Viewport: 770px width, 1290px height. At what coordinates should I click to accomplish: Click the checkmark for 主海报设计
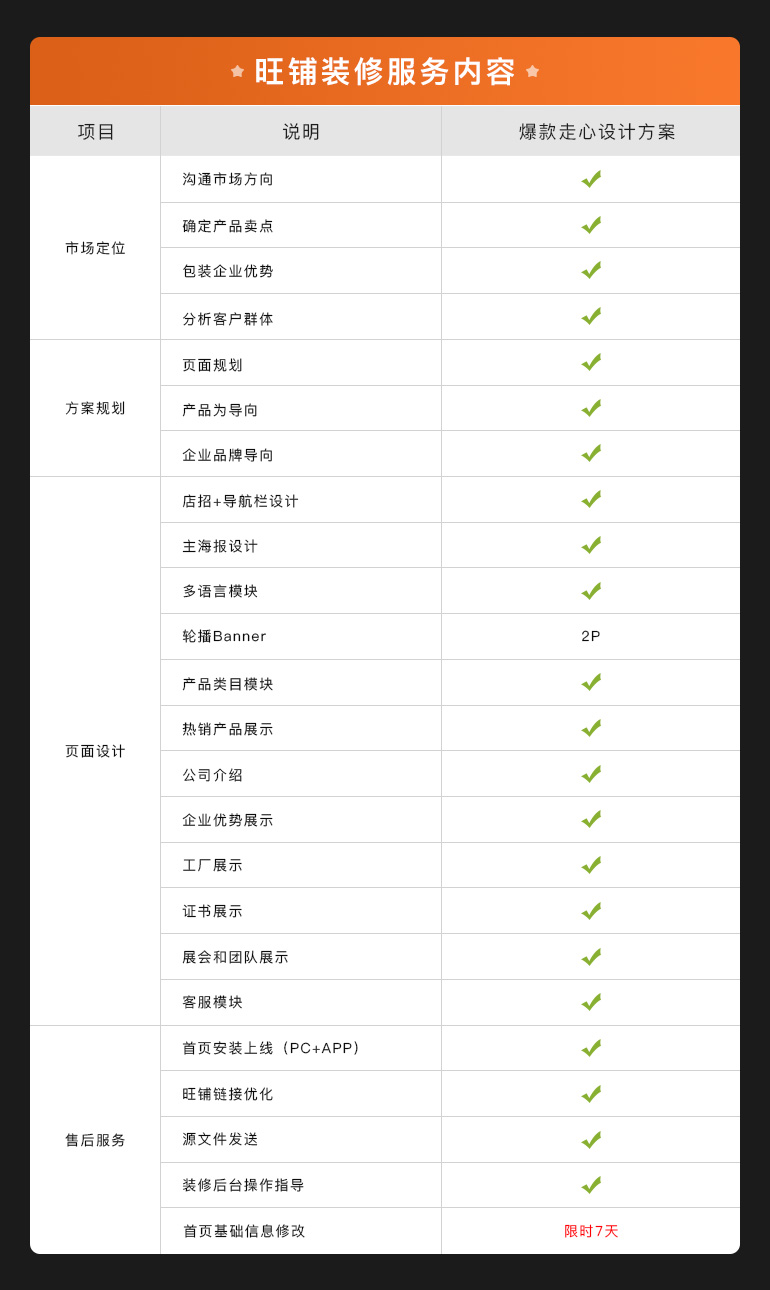(591, 545)
